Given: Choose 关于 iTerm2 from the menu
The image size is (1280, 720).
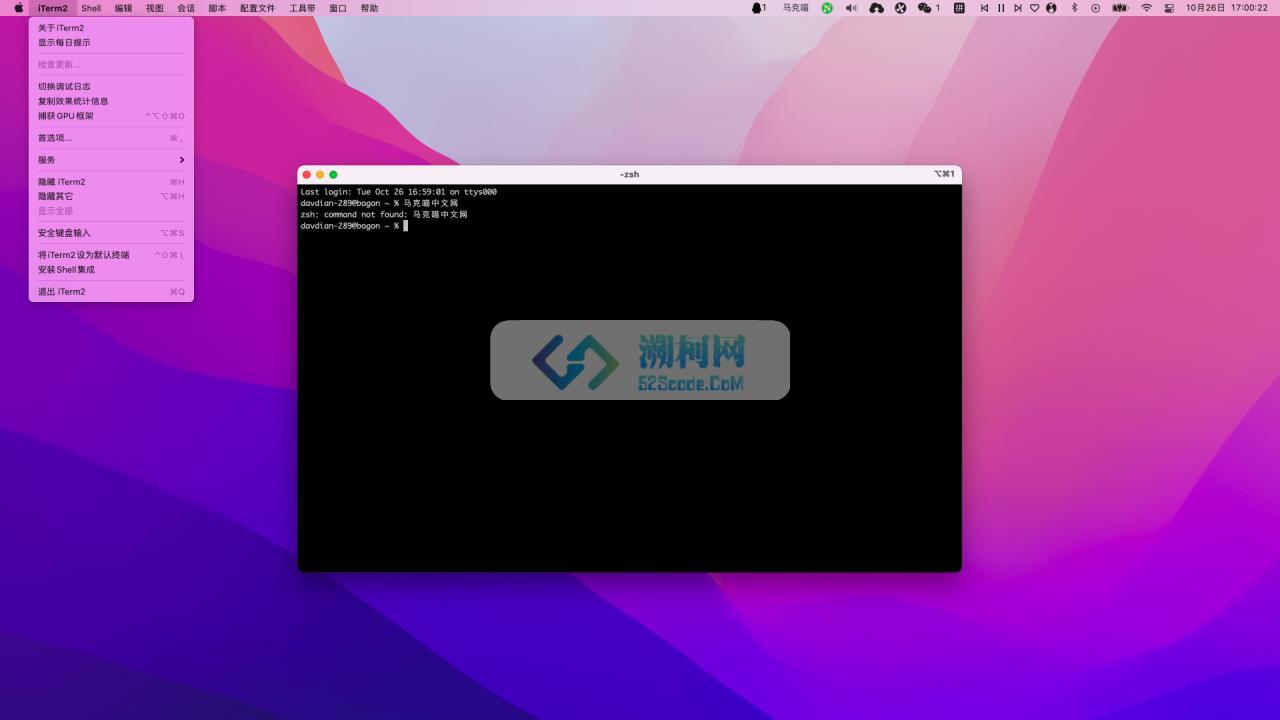Looking at the screenshot, I should 111,28.
